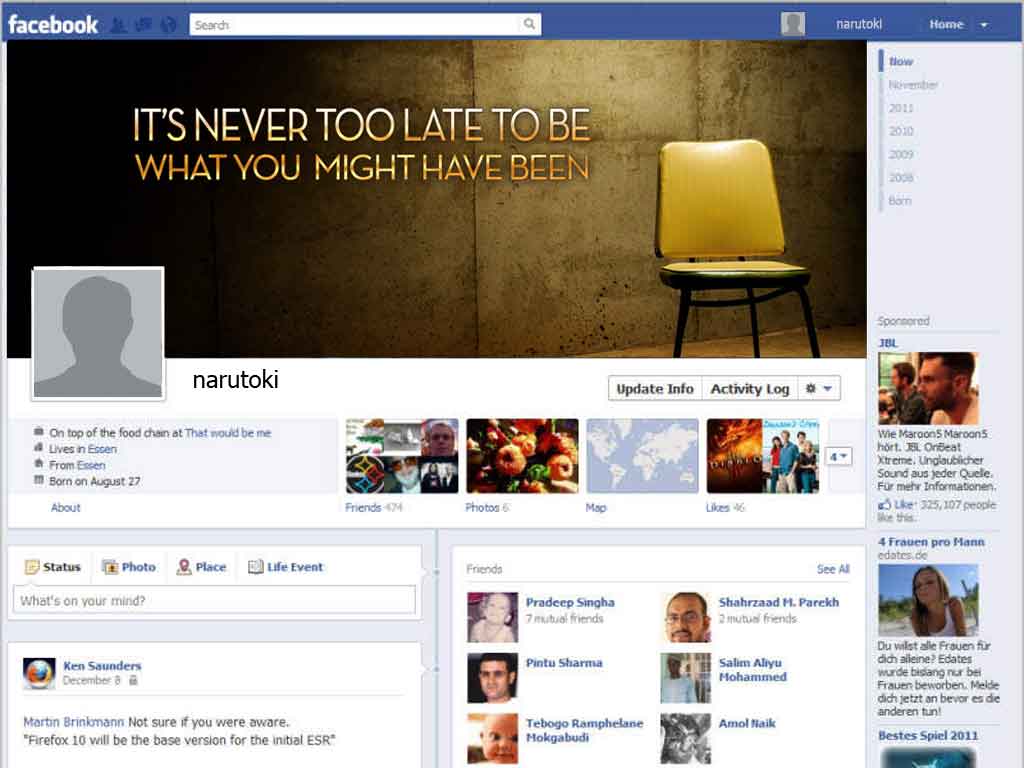Jump to Now on the timeline
Image resolution: width=1024 pixels, height=768 pixels.
901,61
